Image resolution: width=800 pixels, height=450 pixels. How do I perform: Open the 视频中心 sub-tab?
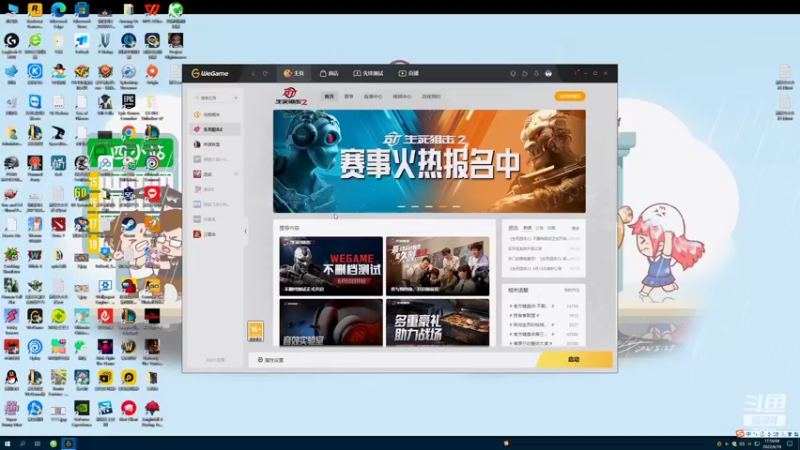pyautogui.click(x=402, y=96)
